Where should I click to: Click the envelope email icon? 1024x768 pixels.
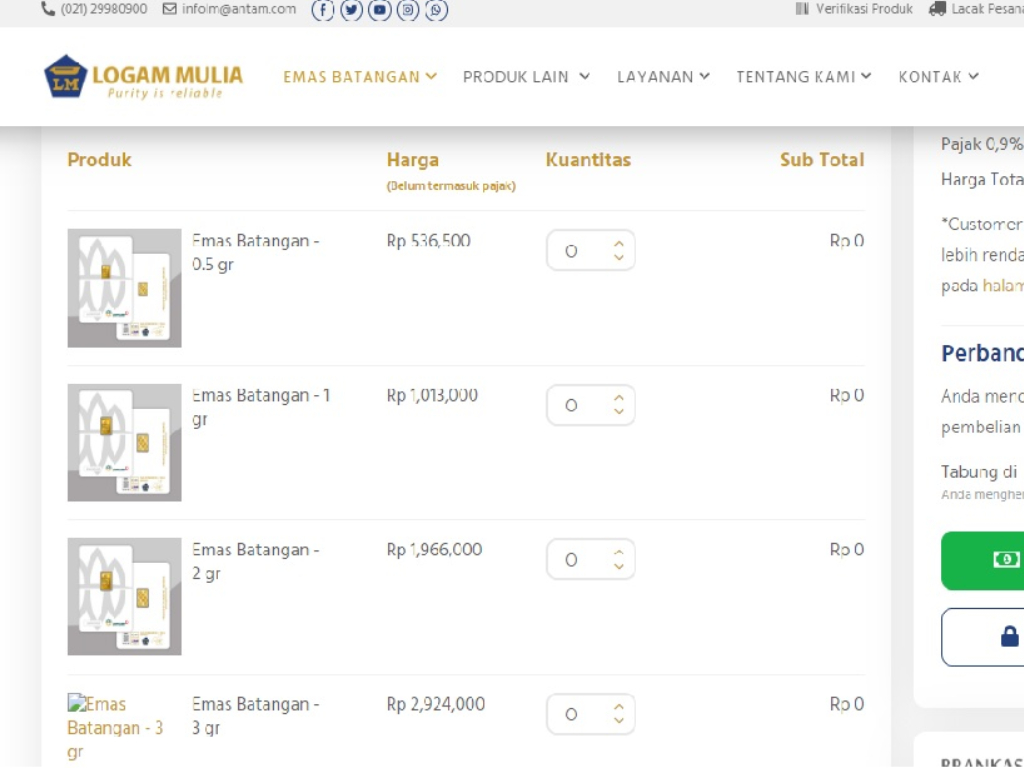pos(170,9)
